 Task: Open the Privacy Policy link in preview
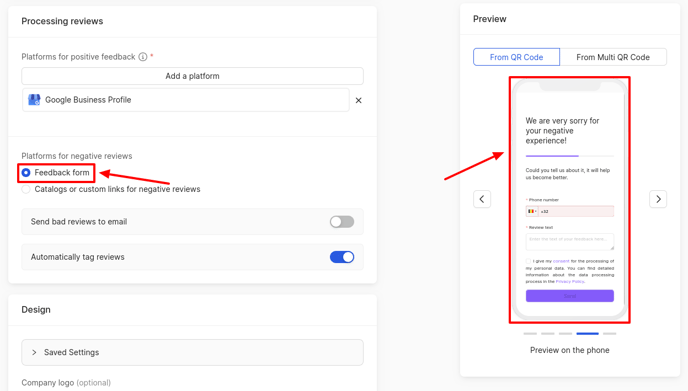coord(570,281)
